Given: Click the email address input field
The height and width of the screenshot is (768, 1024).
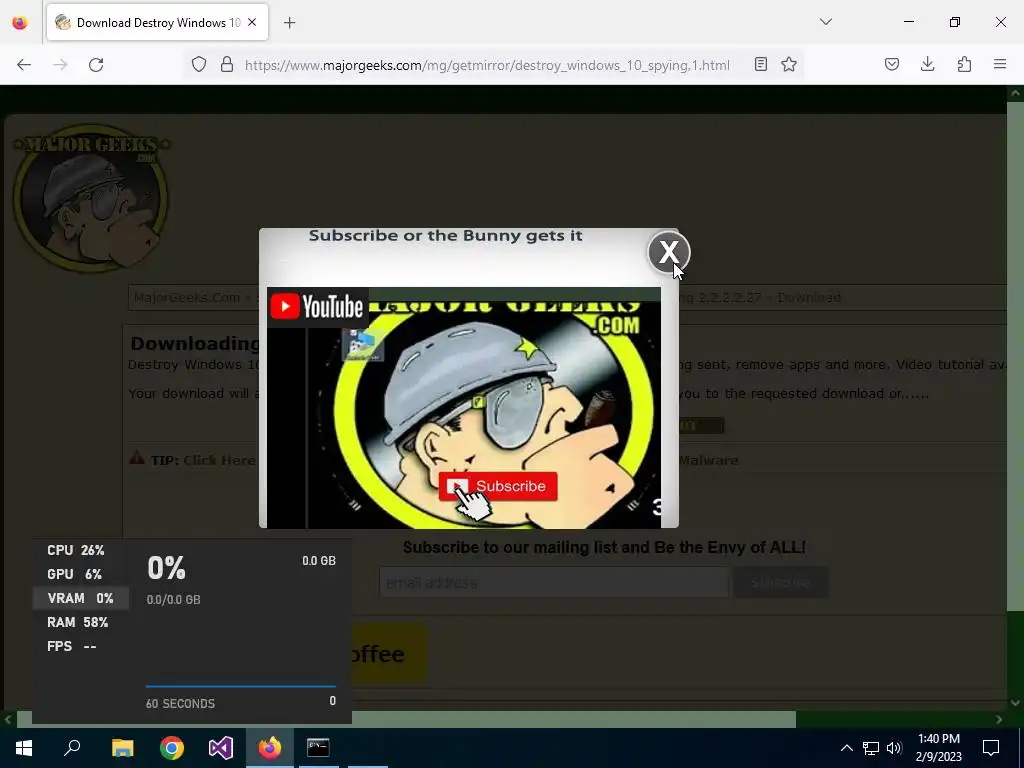Looking at the screenshot, I should [x=554, y=582].
